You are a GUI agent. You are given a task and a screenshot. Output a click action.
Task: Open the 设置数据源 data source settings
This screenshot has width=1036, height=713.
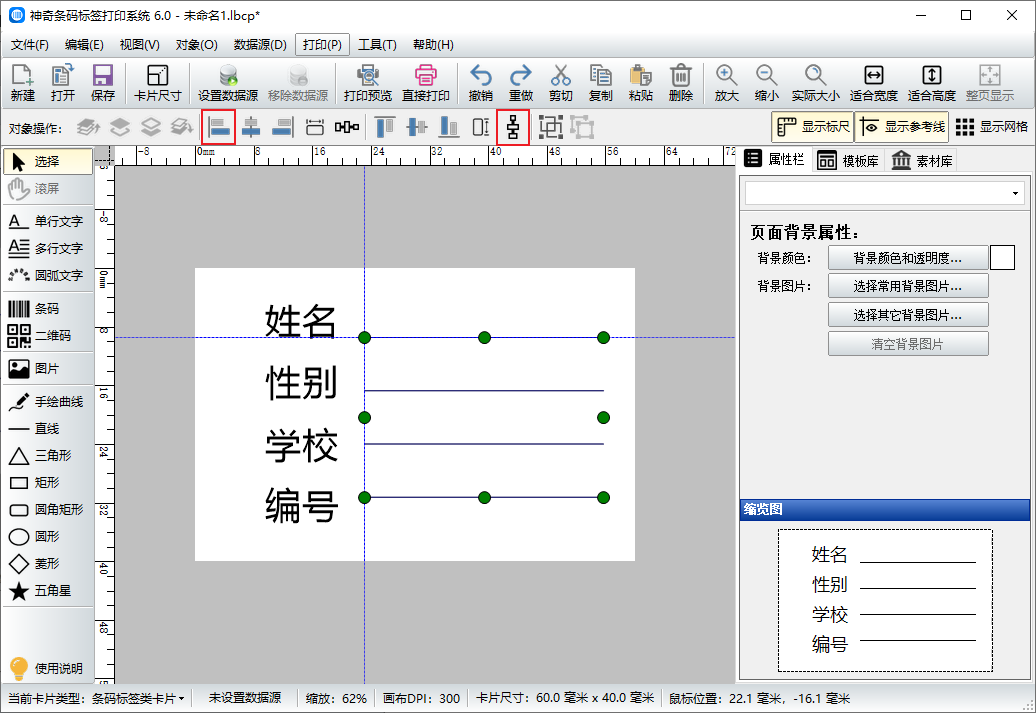[x=228, y=83]
